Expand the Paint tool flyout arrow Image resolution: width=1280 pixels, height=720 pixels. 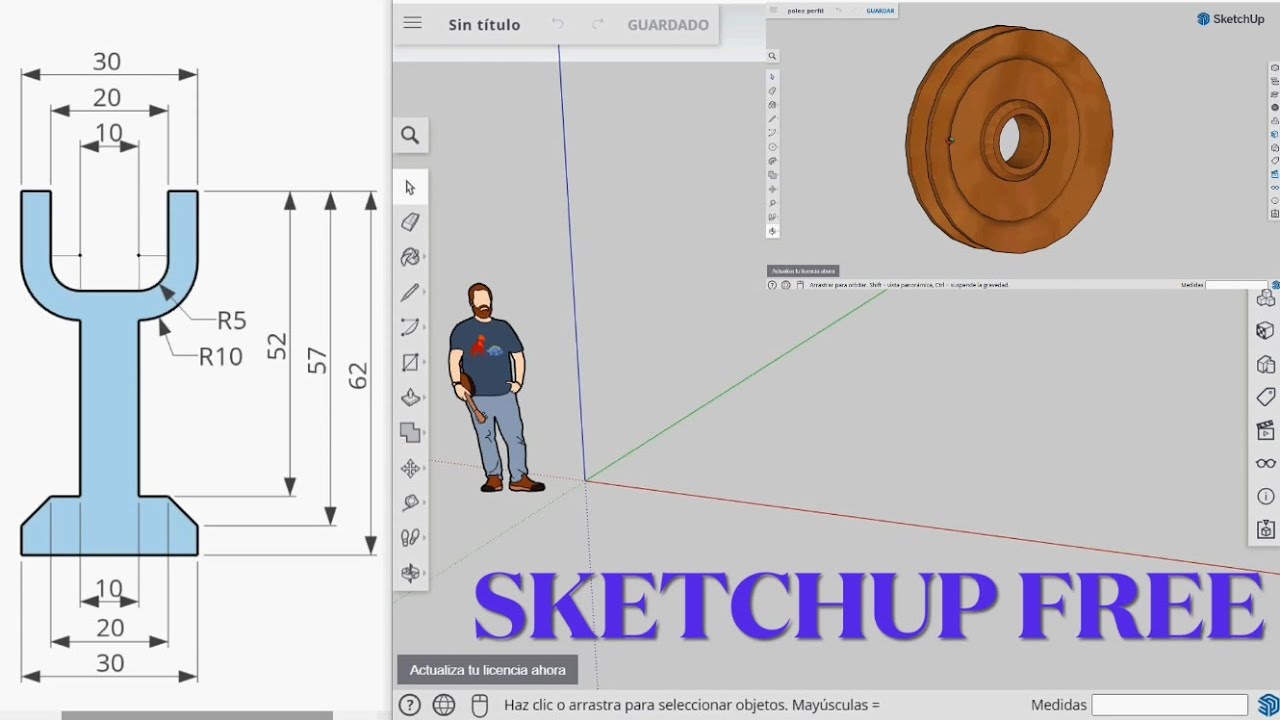[x=426, y=257]
